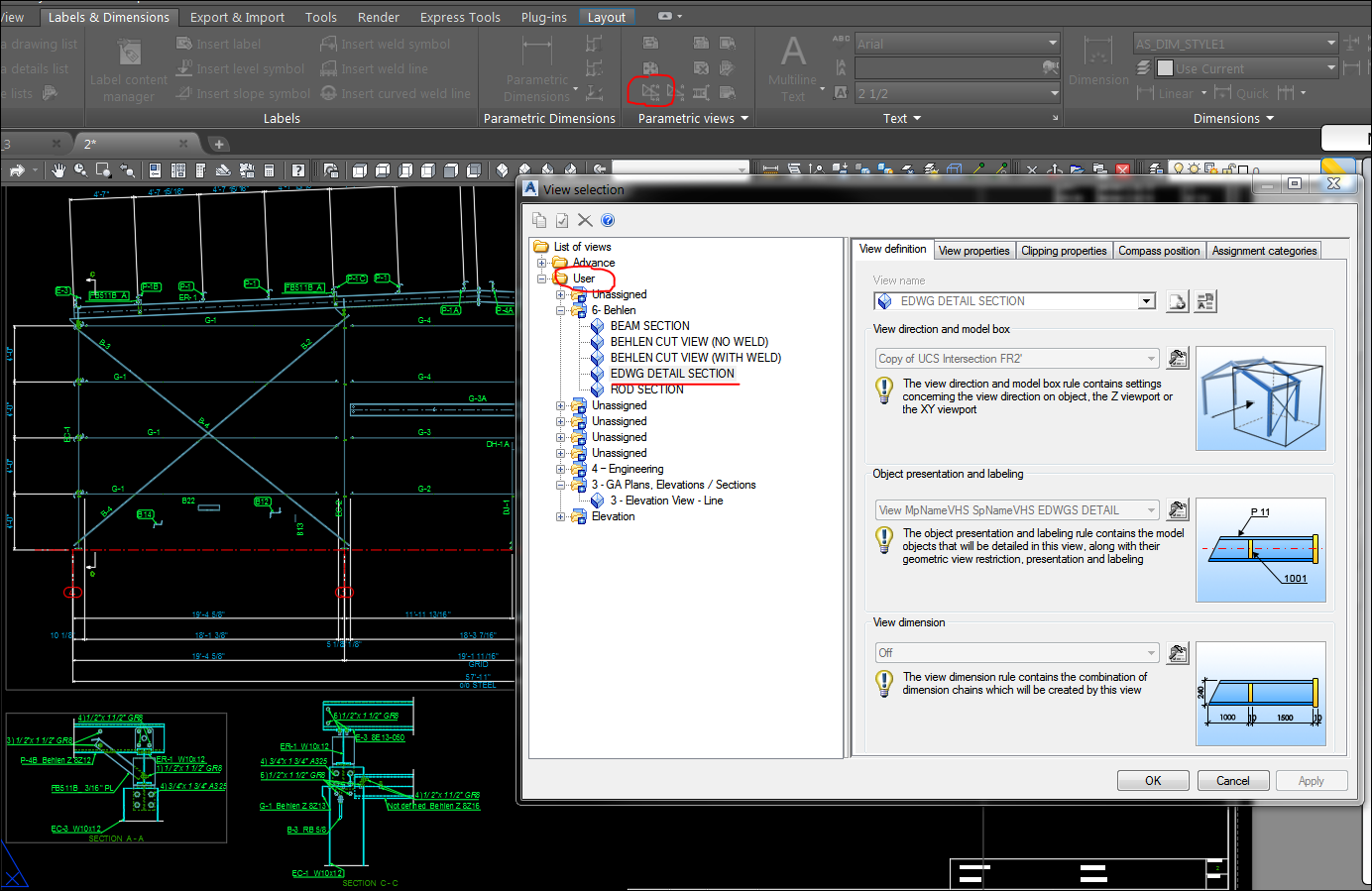Open the Clipping properties tab
The width and height of the screenshot is (1372, 891).
click(1063, 250)
